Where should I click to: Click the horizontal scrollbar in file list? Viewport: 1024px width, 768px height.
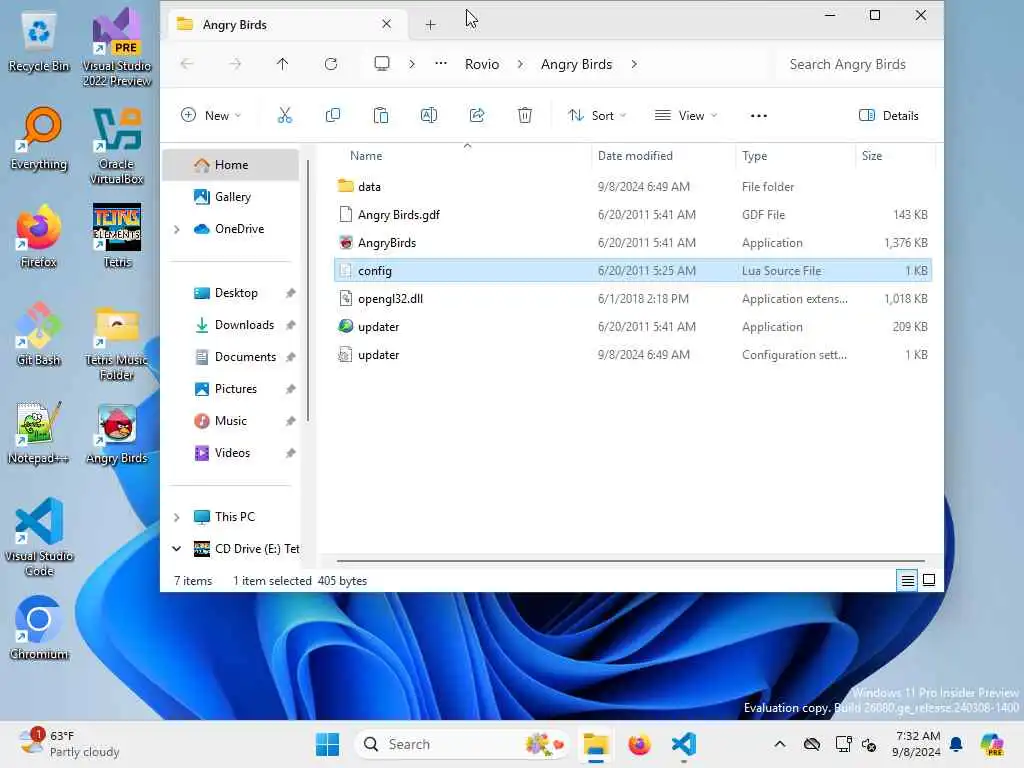pos(630,560)
